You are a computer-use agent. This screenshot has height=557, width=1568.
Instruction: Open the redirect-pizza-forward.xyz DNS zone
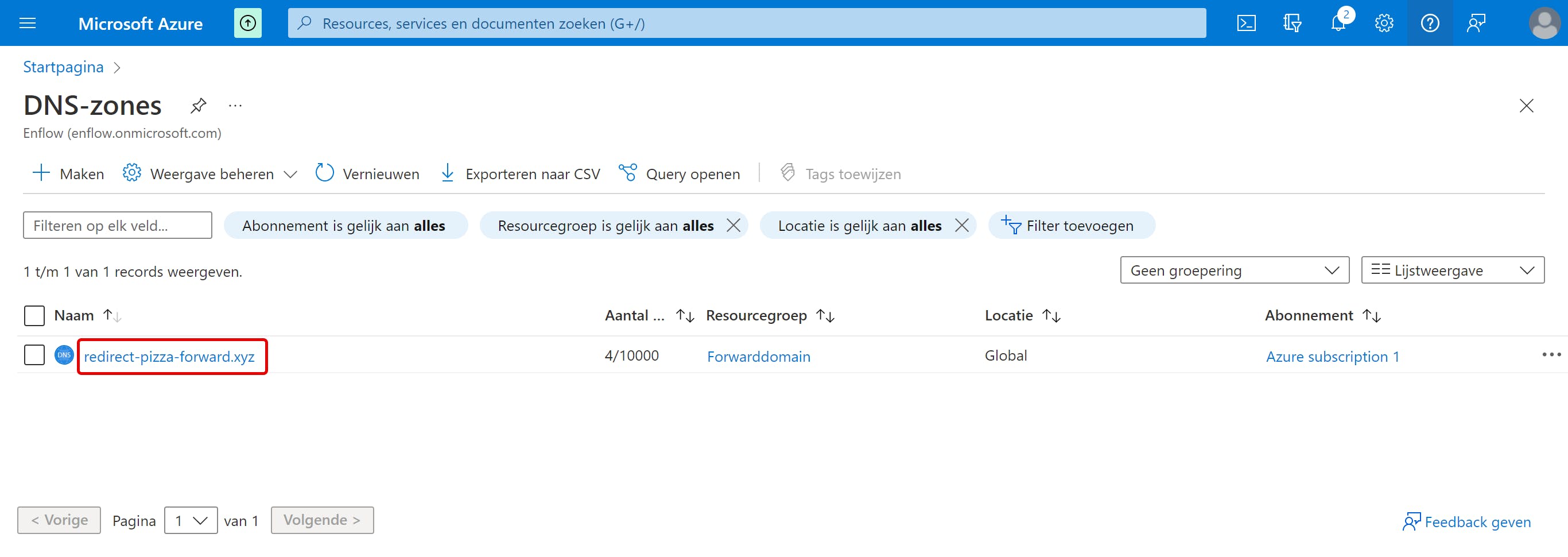[x=169, y=357]
